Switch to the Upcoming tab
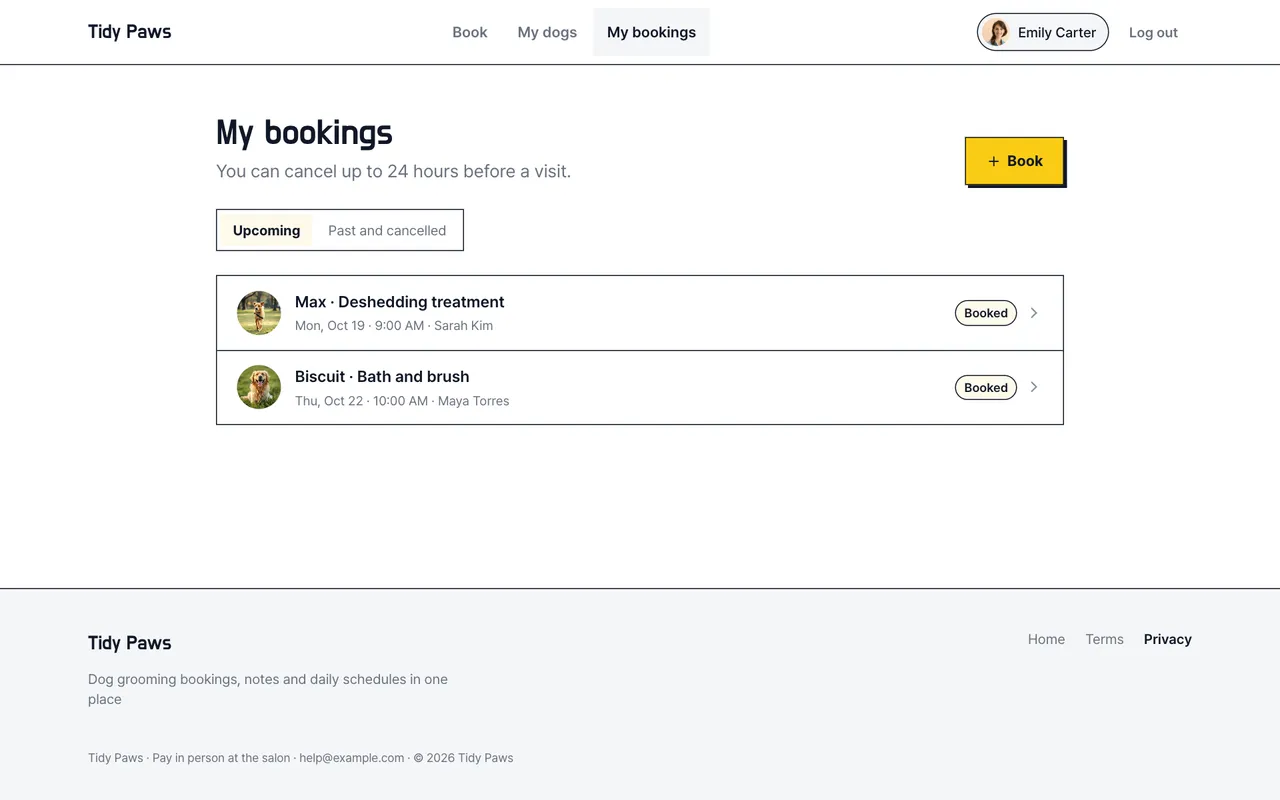 tap(266, 230)
